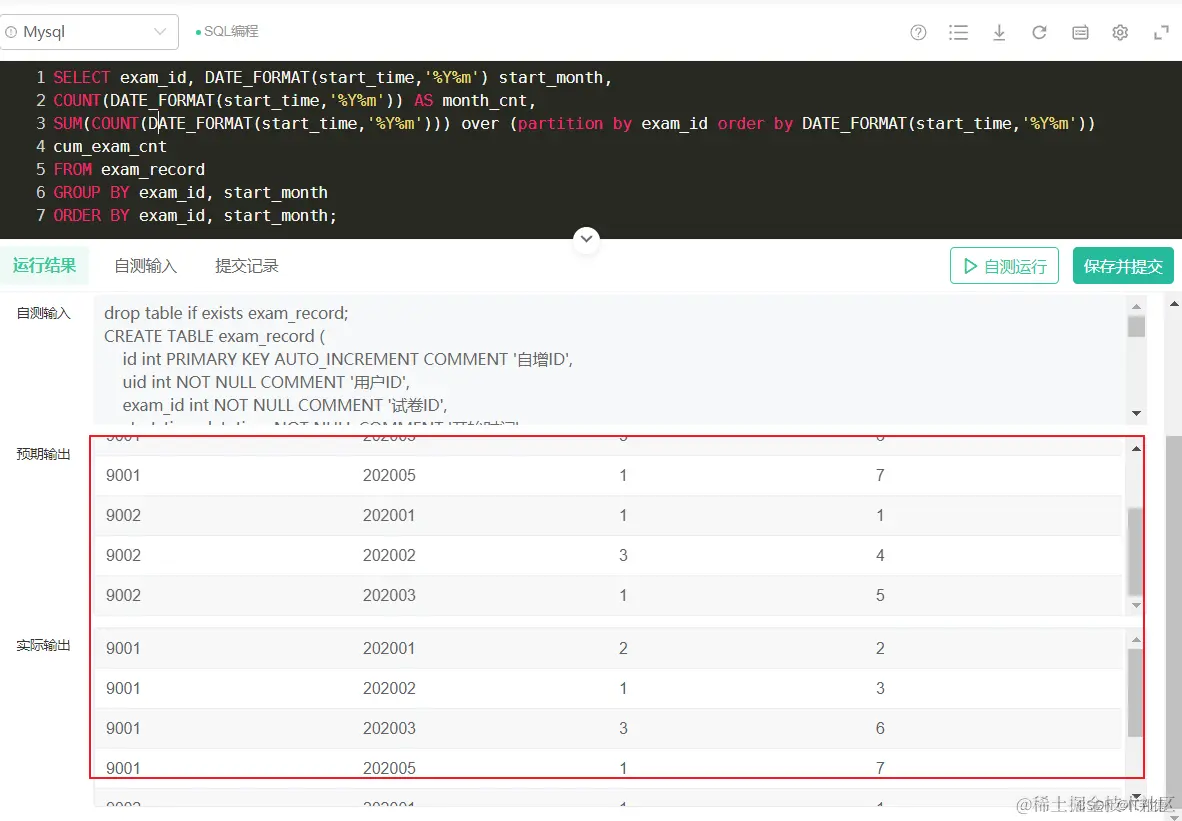The height and width of the screenshot is (821, 1182).
Task: Select actual output cell 202003 for 9001
Action: [x=389, y=728]
